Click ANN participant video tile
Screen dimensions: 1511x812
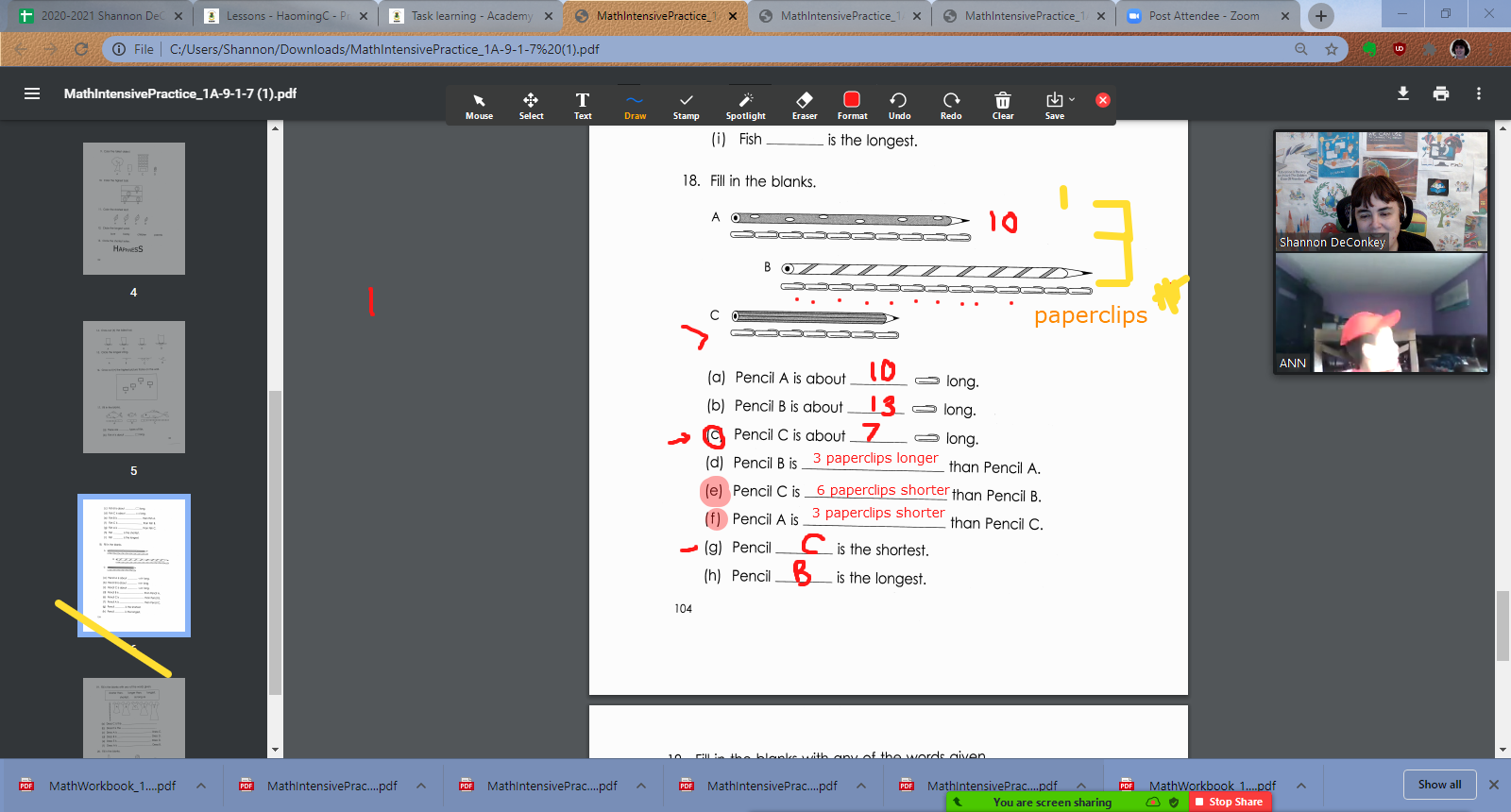point(1381,313)
